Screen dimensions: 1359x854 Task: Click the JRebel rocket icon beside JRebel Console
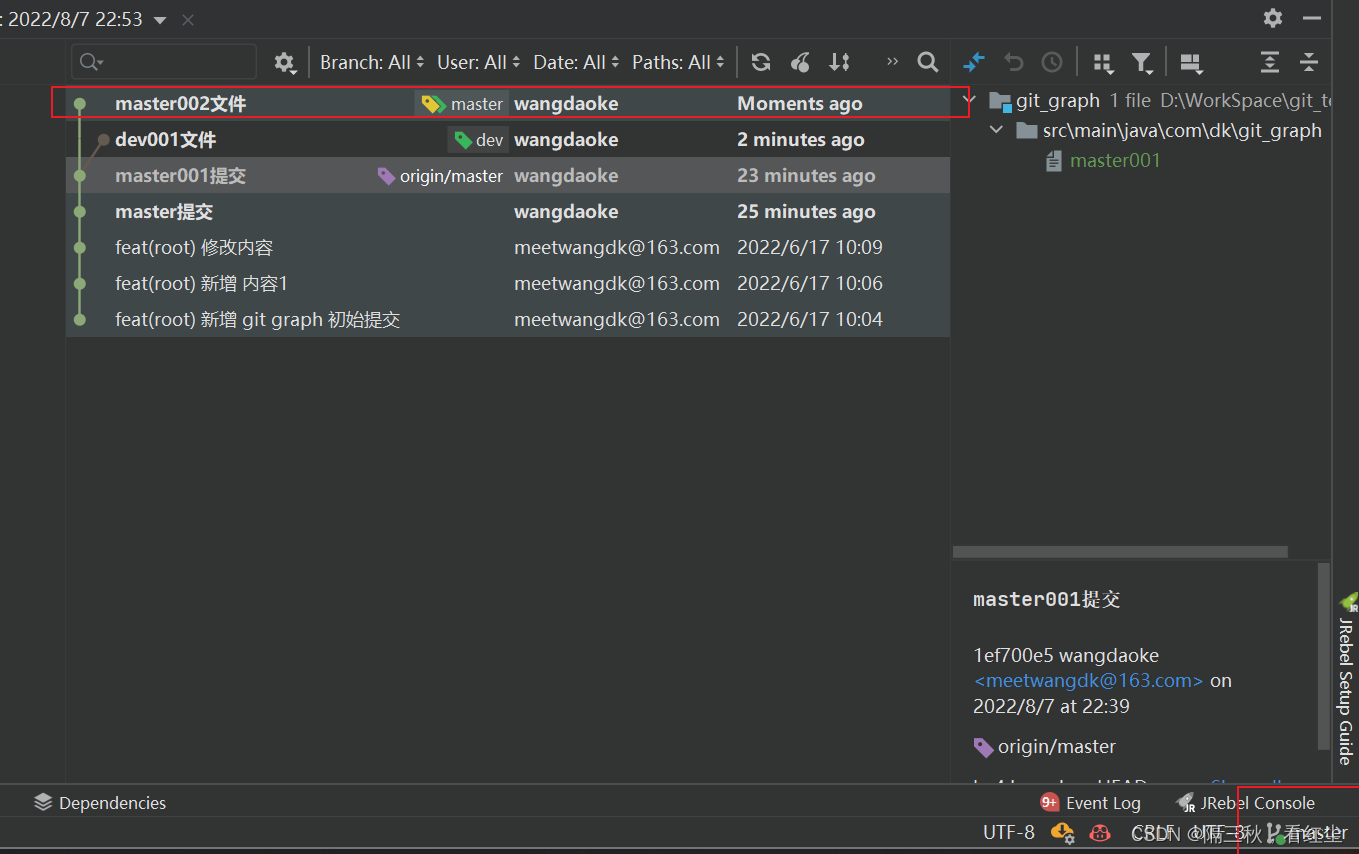[x=1185, y=803]
